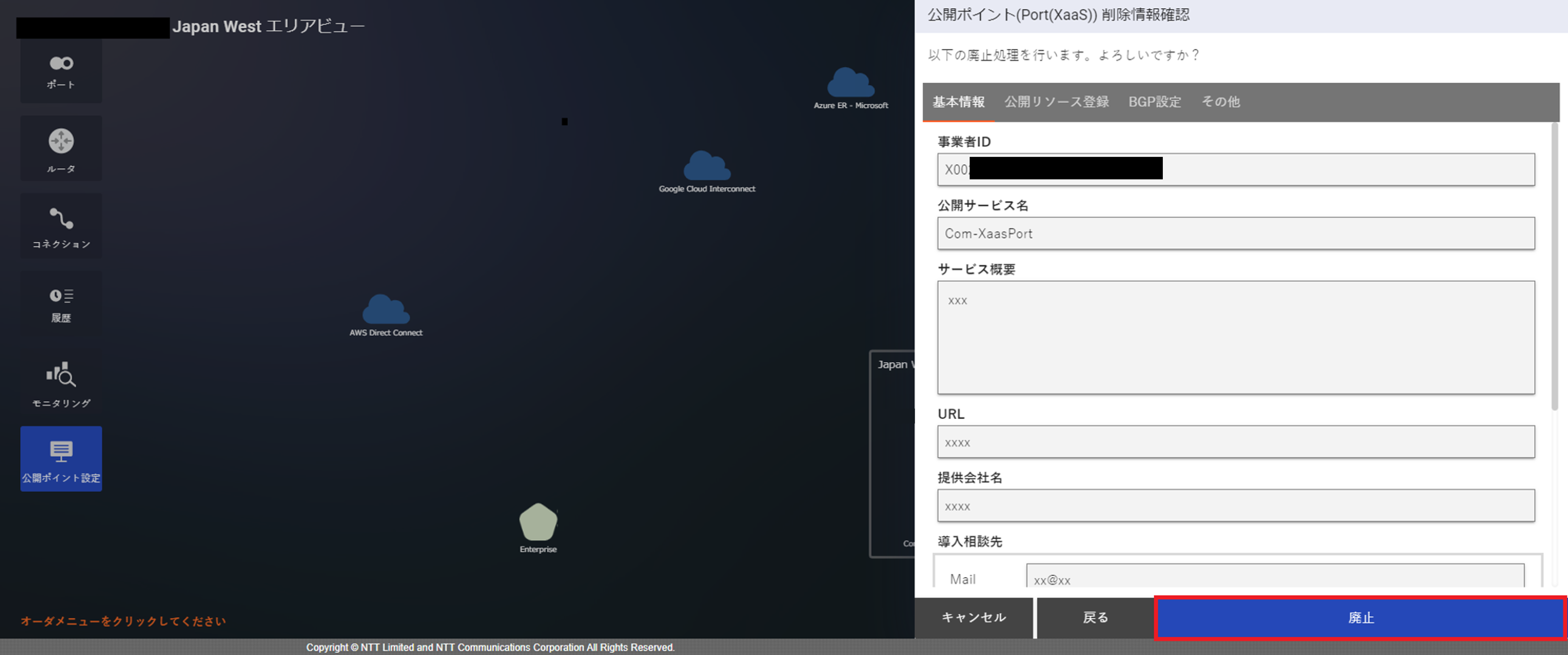Click the partially visible Japan area box
1568x655 pixels.
point(892,454)
